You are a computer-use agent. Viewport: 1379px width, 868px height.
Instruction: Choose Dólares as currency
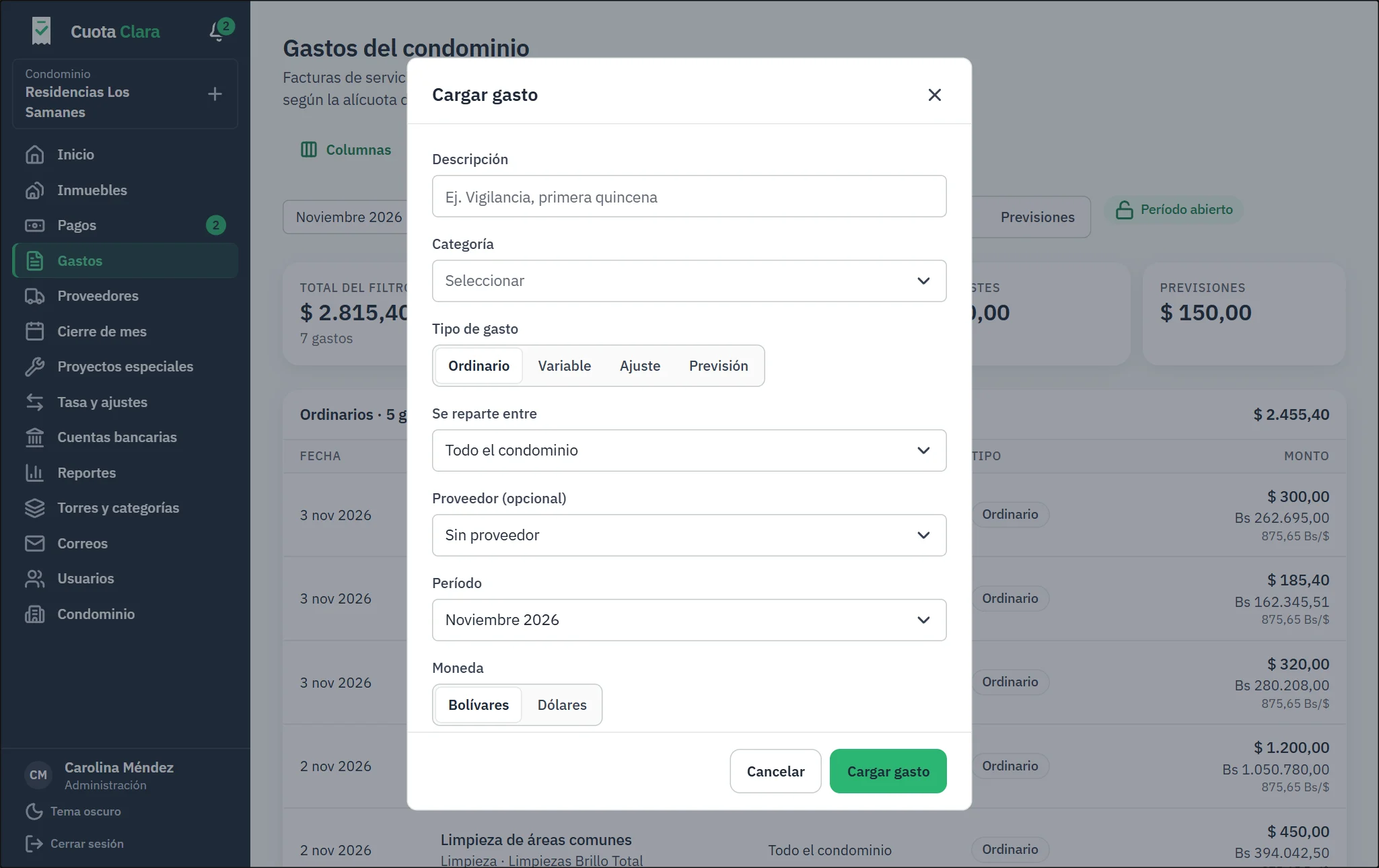tap(562, 705)
